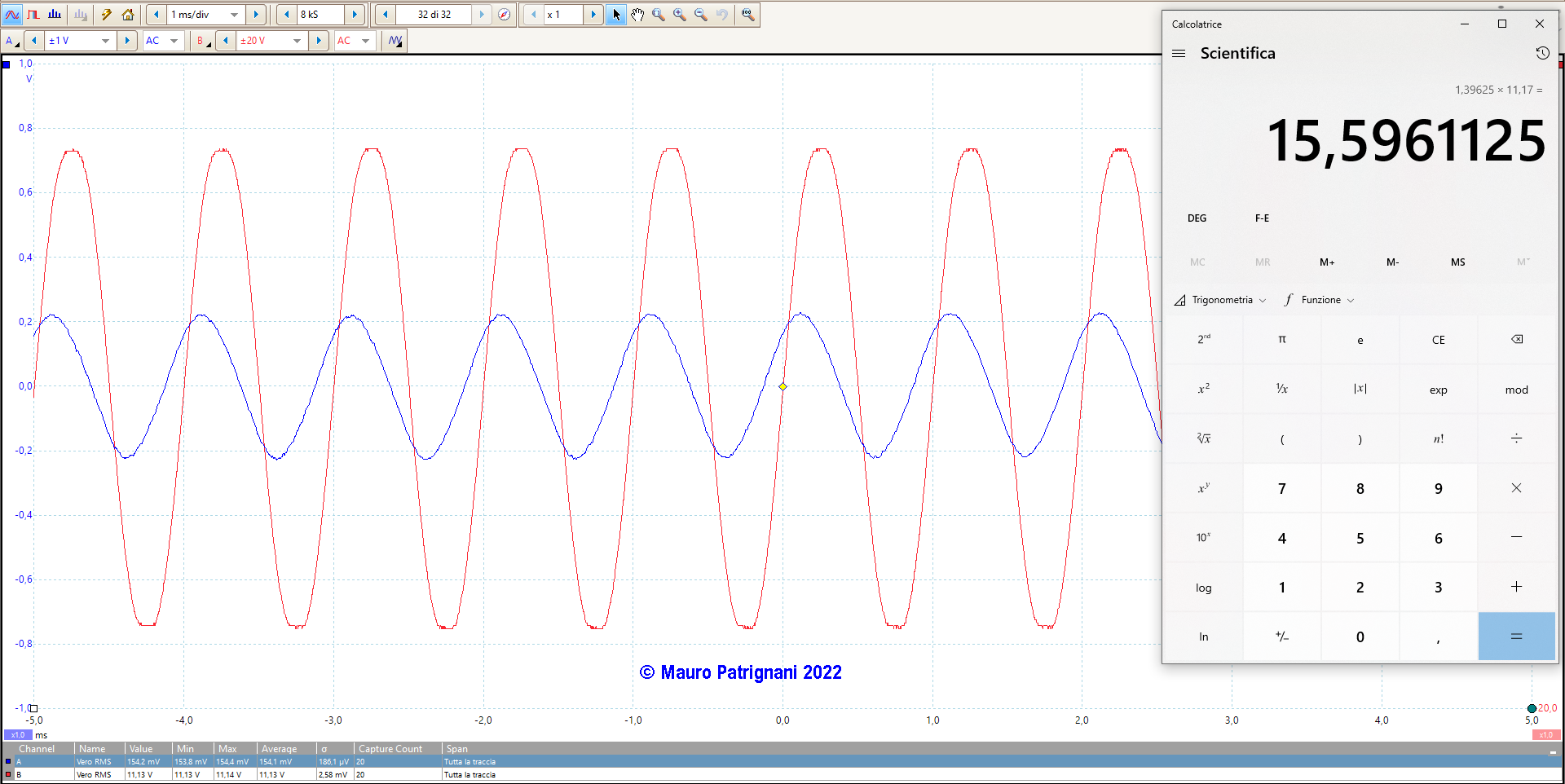Select the hand pan tool
The image size is (1565, 784).
[637, 15]
